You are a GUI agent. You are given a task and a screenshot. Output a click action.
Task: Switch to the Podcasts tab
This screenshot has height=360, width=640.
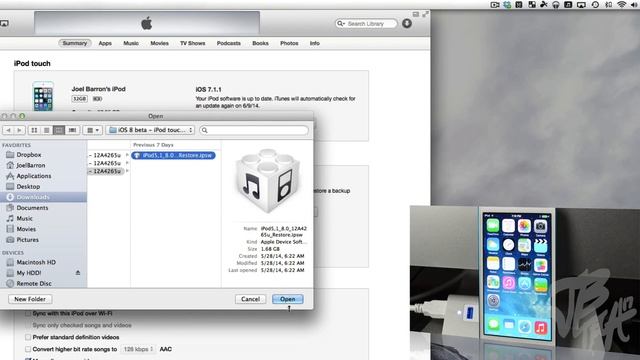click(x=229, y=43)
